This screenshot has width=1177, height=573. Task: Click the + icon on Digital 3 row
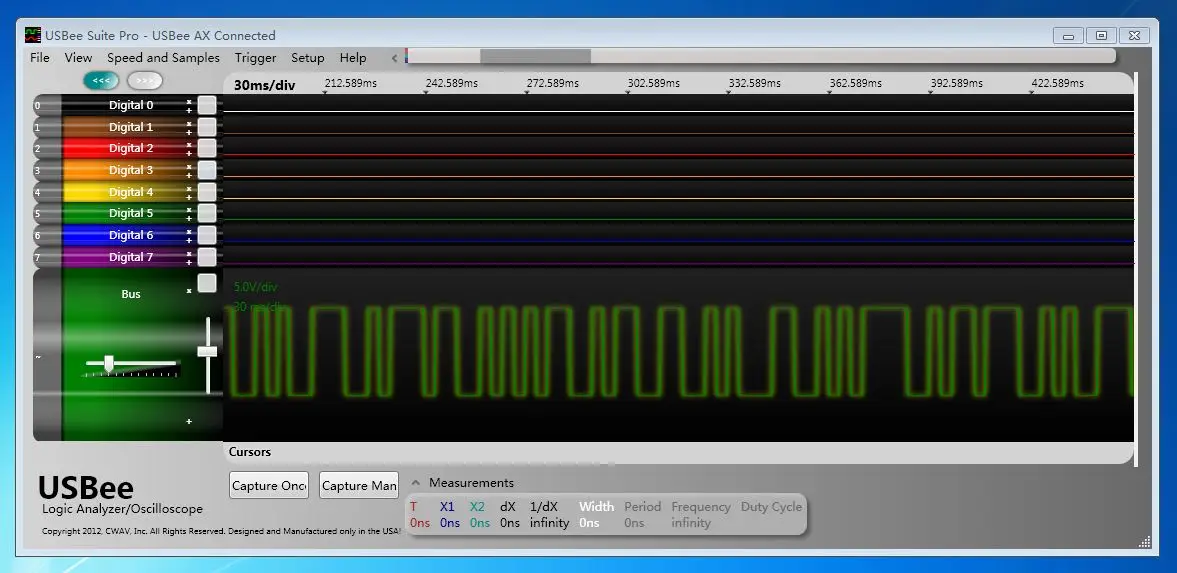tap(189, 175)
